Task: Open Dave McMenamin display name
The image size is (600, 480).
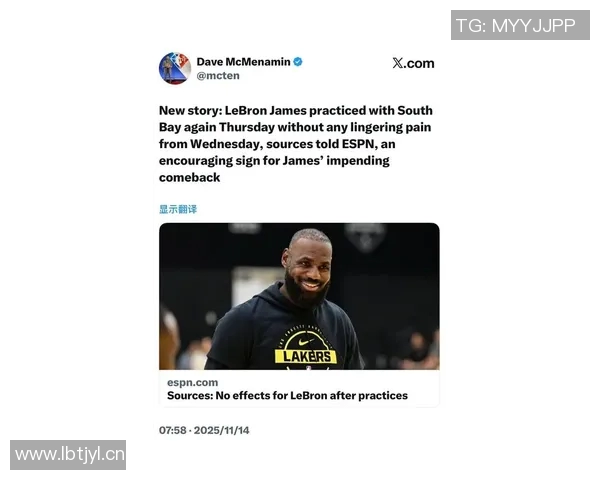Action: 243,62
